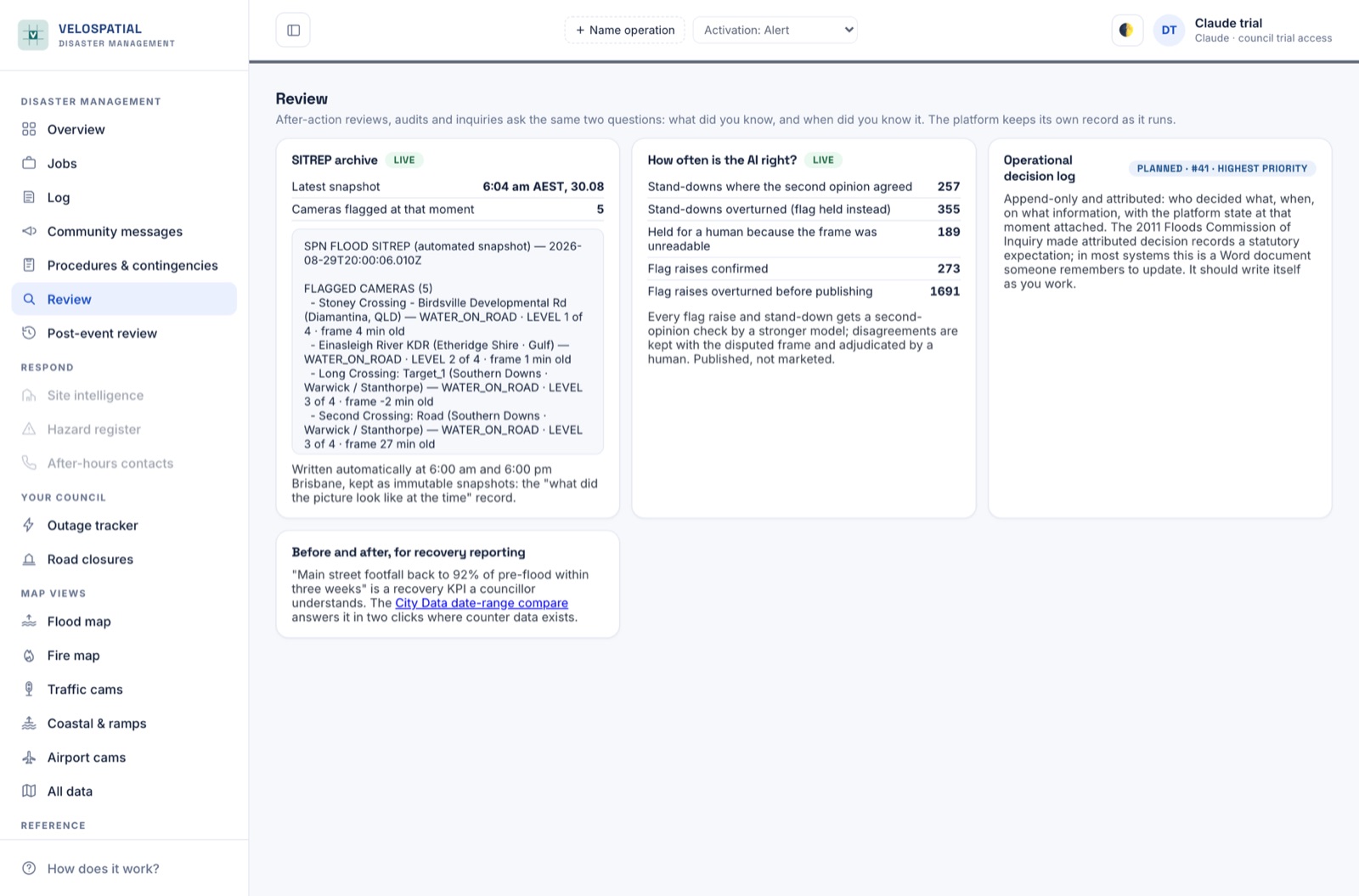Click the Post-event review history icon
Viewport: 1359px width, 896px height.
(x=29, y=333)
